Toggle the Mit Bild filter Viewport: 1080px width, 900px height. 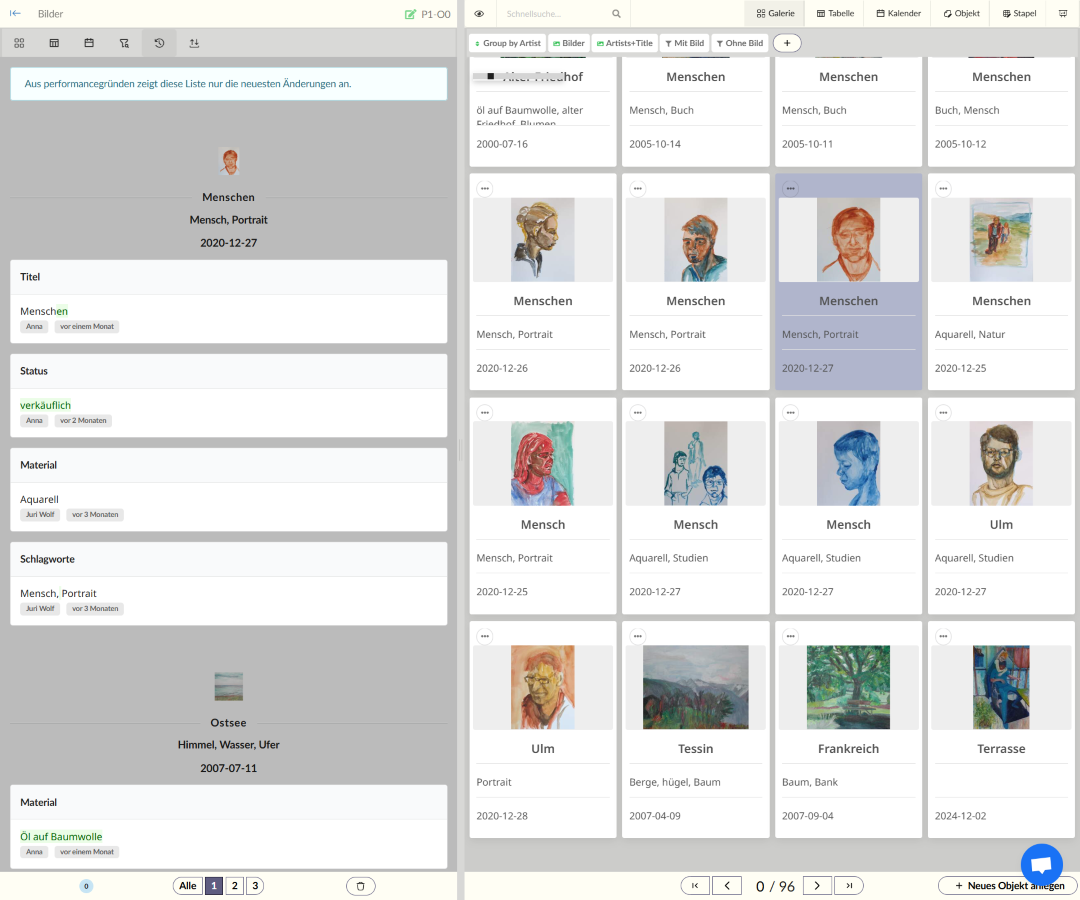click(x=684, y=43)
